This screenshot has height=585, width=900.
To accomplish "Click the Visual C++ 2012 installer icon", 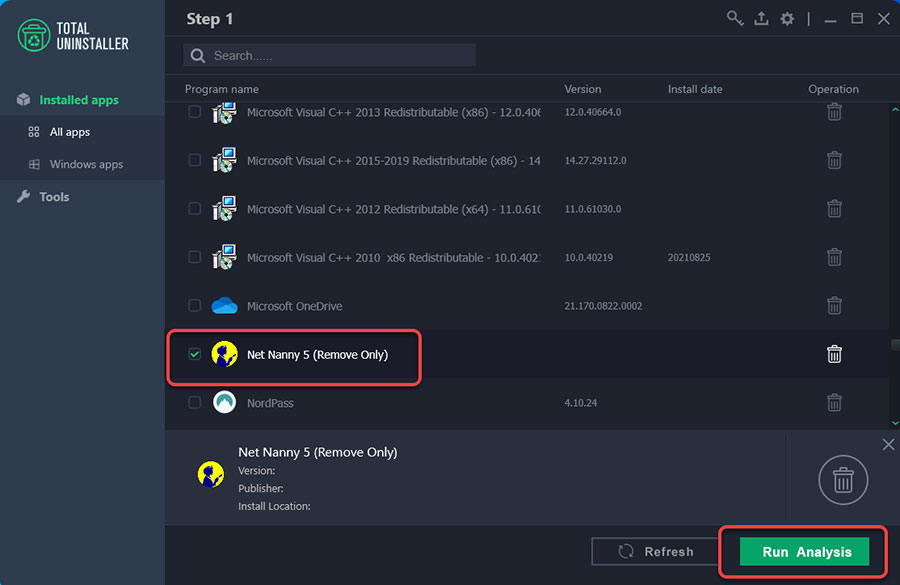I will pos(224,209).
